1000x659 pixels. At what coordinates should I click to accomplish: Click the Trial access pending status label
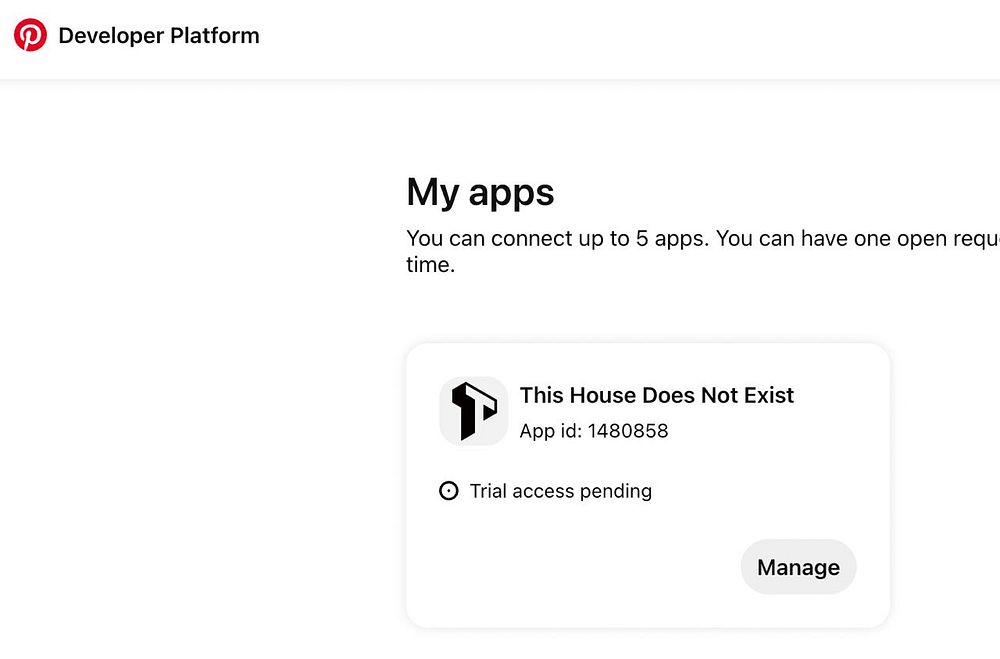pyautogui.click(x=560, y=491)
